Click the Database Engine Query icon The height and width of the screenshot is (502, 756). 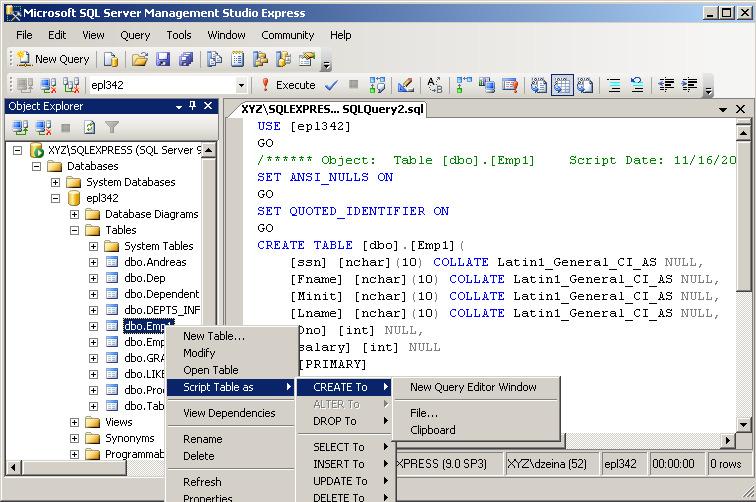pyautogui.click(x=111, y=59)
